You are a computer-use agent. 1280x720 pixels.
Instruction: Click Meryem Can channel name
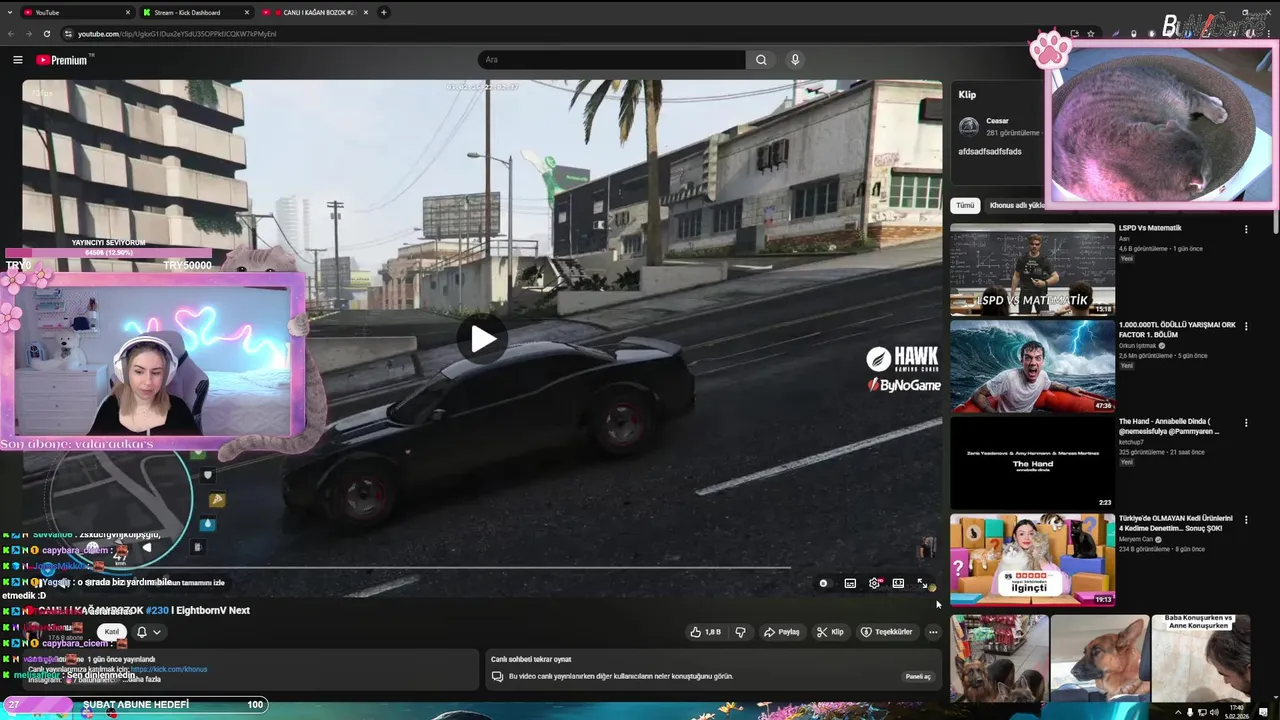[x=1135, y=539]
